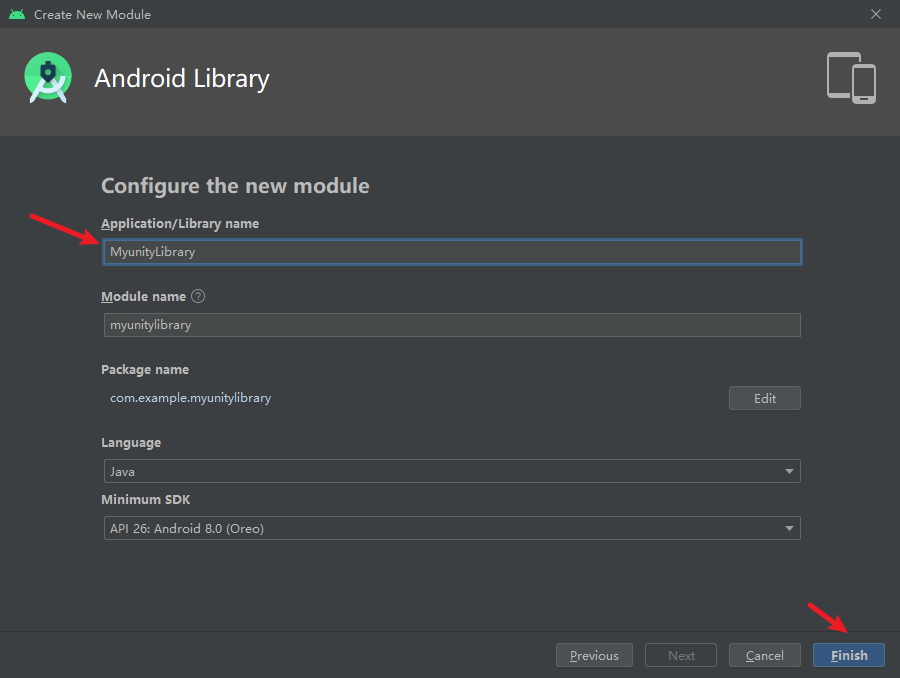Viewport: 900px width, 678px height.
Task: Open the Language dropdown
Action: (x=451, y=471)
